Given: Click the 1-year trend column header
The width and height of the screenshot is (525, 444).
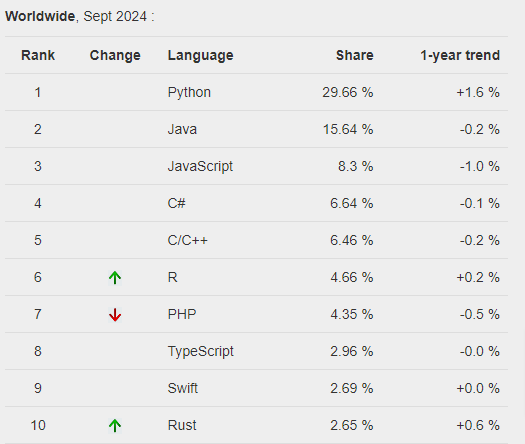Looking at the screenshot, I should coord(460,56).
